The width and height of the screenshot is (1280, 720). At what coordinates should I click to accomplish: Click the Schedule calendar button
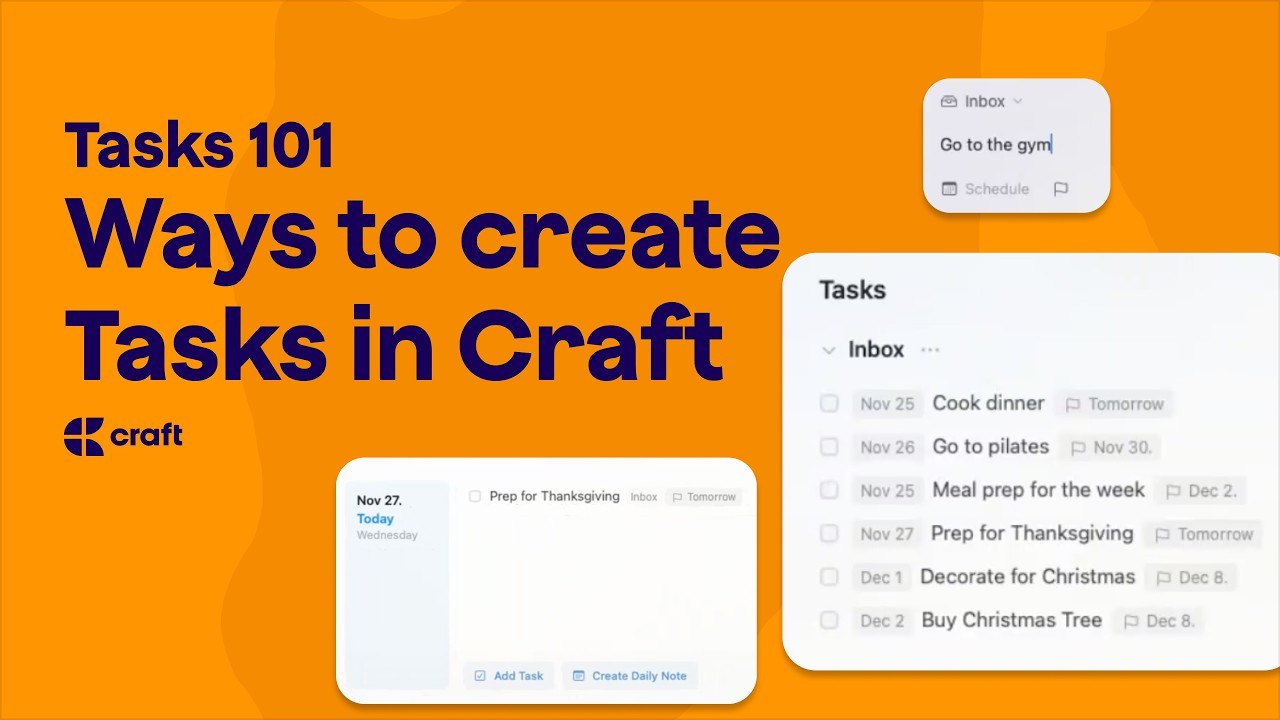(x=985, y=188)
